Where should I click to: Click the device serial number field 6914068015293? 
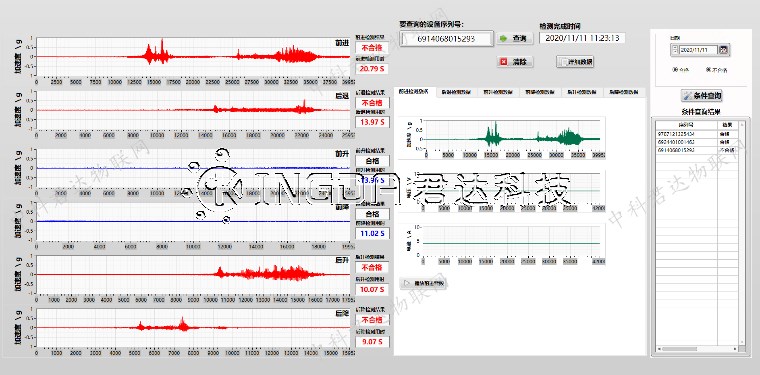[x=447, y=38]
